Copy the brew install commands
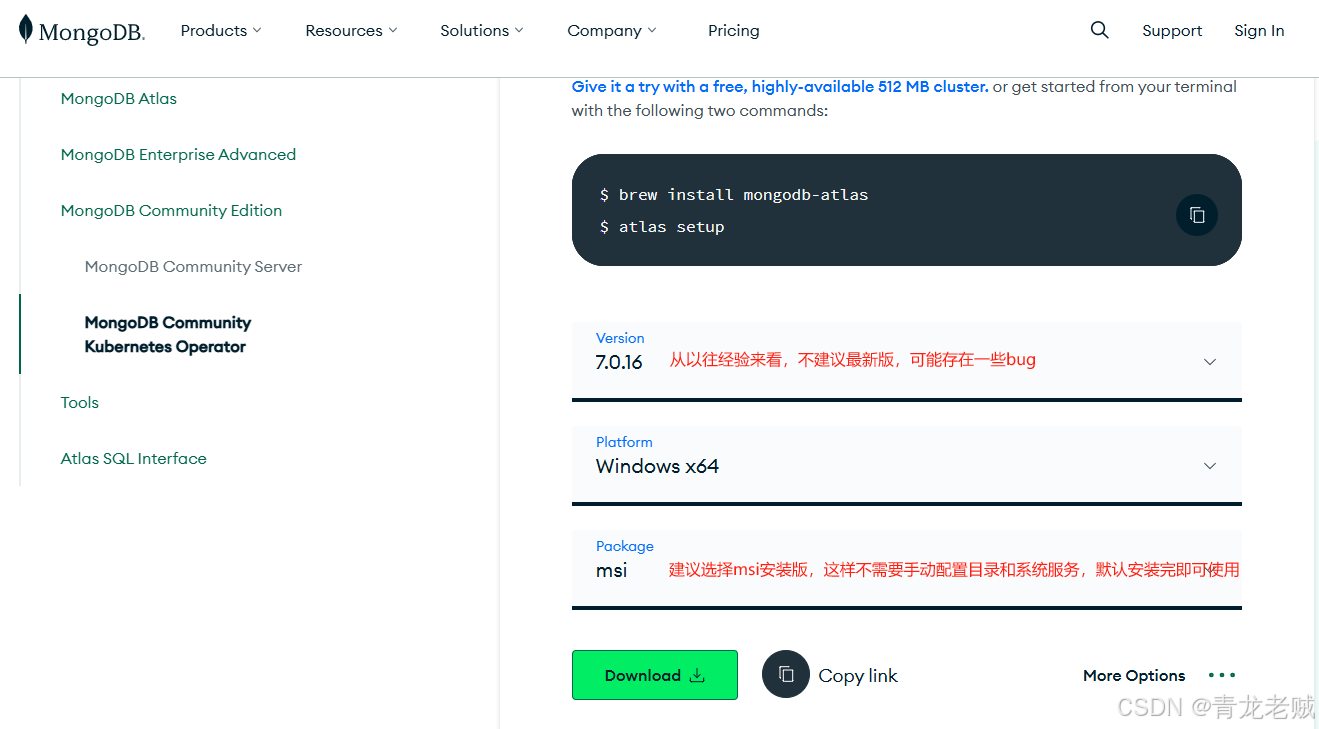The width and height of the screenshot is (1319, 729). (x=1197, y=215)
